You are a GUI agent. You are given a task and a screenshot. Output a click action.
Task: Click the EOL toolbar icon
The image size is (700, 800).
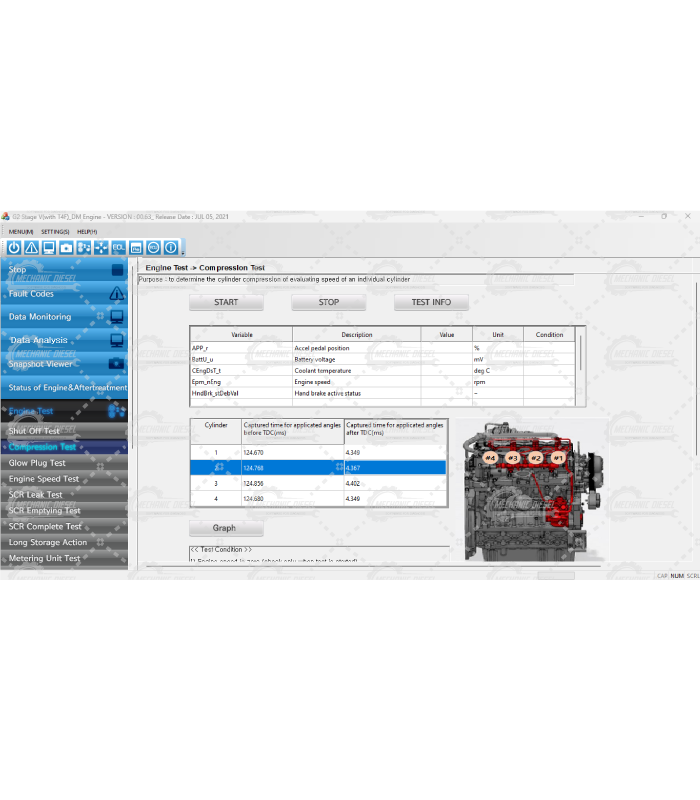(118, 247)
